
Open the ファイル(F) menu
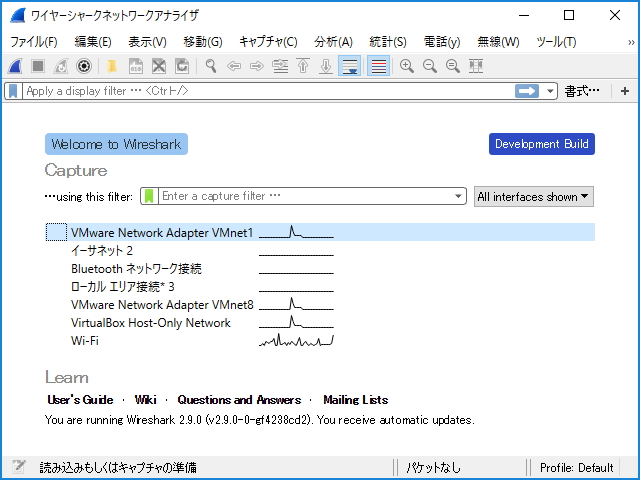tap(33, 42)
